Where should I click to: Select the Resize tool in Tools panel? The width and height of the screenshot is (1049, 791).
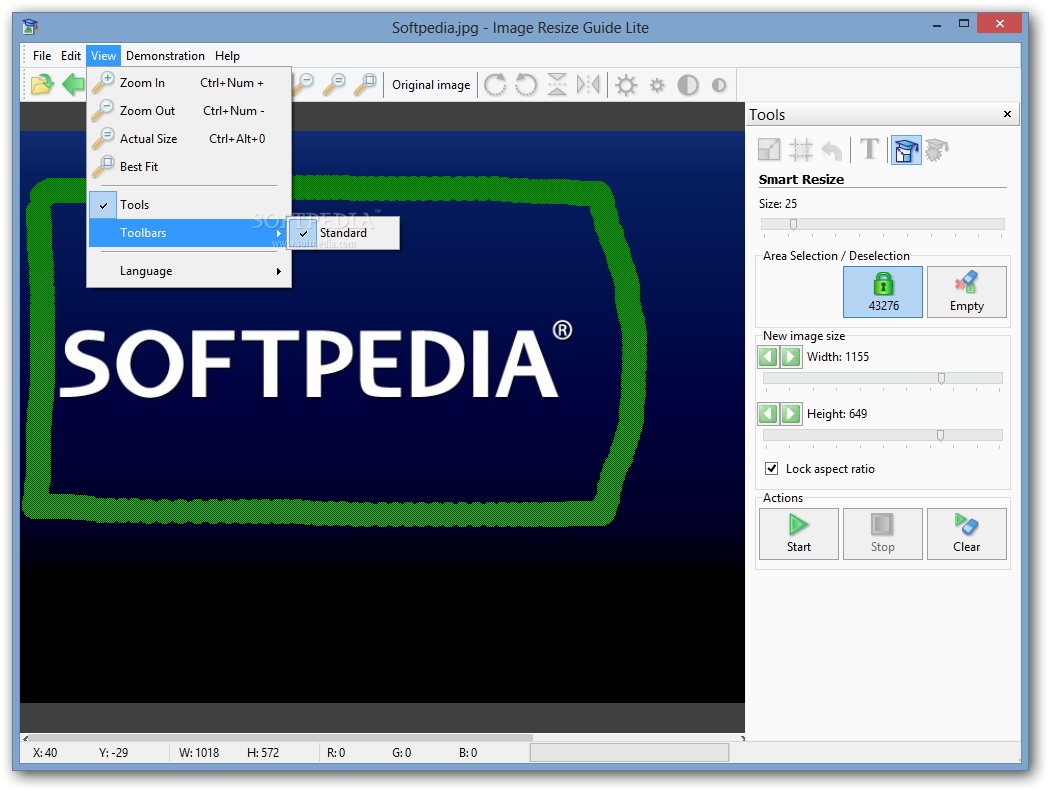tap(769, 150)
